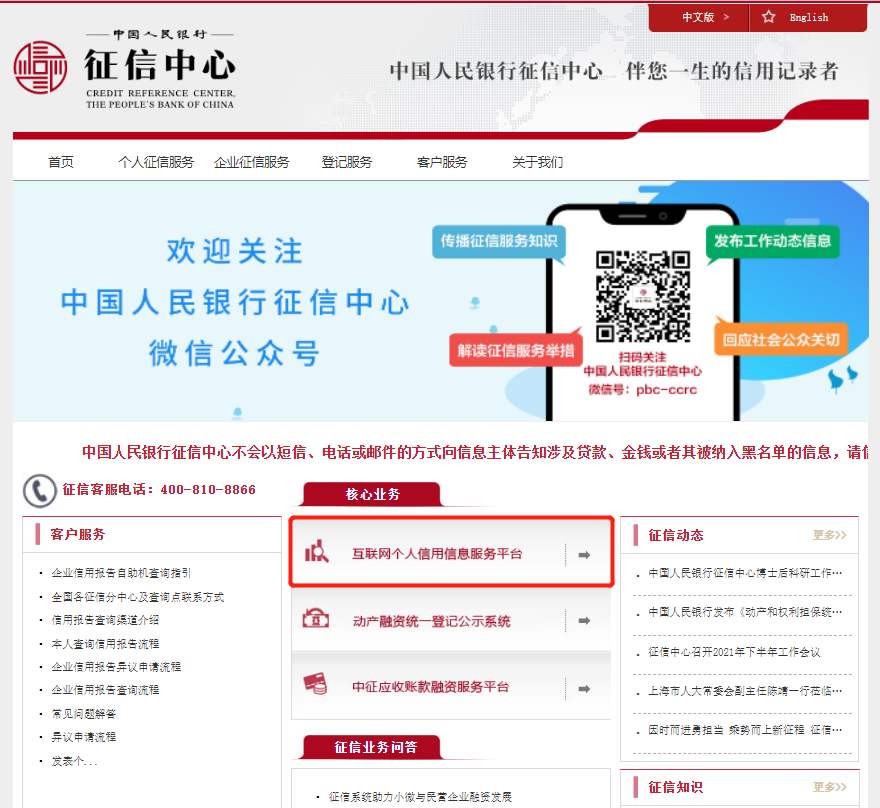This screenshot has width=880, height=808.
Task: Click the 欢迎关注 banner title
Action: tap(235, 251)
